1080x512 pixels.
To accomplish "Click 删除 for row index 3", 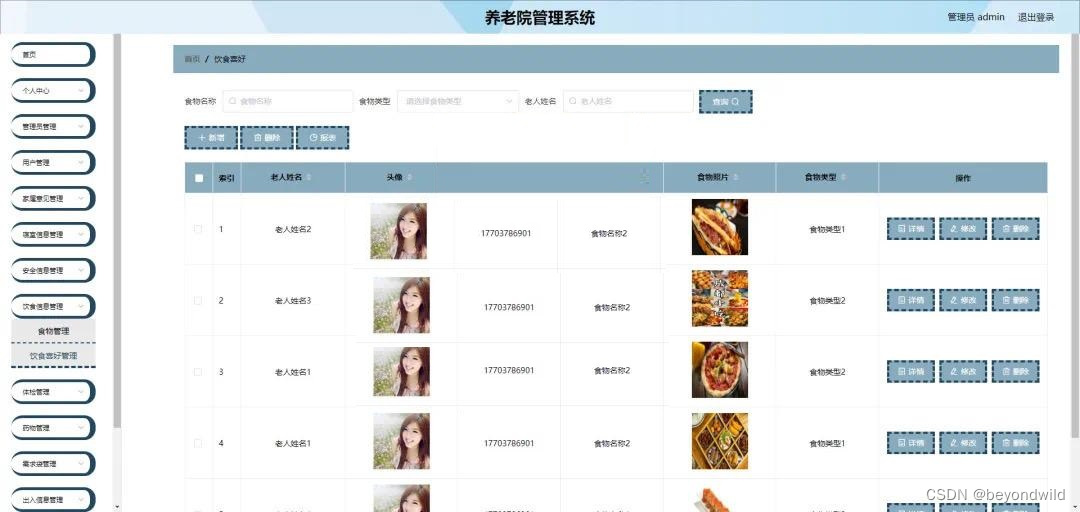I will (1015, 371).
